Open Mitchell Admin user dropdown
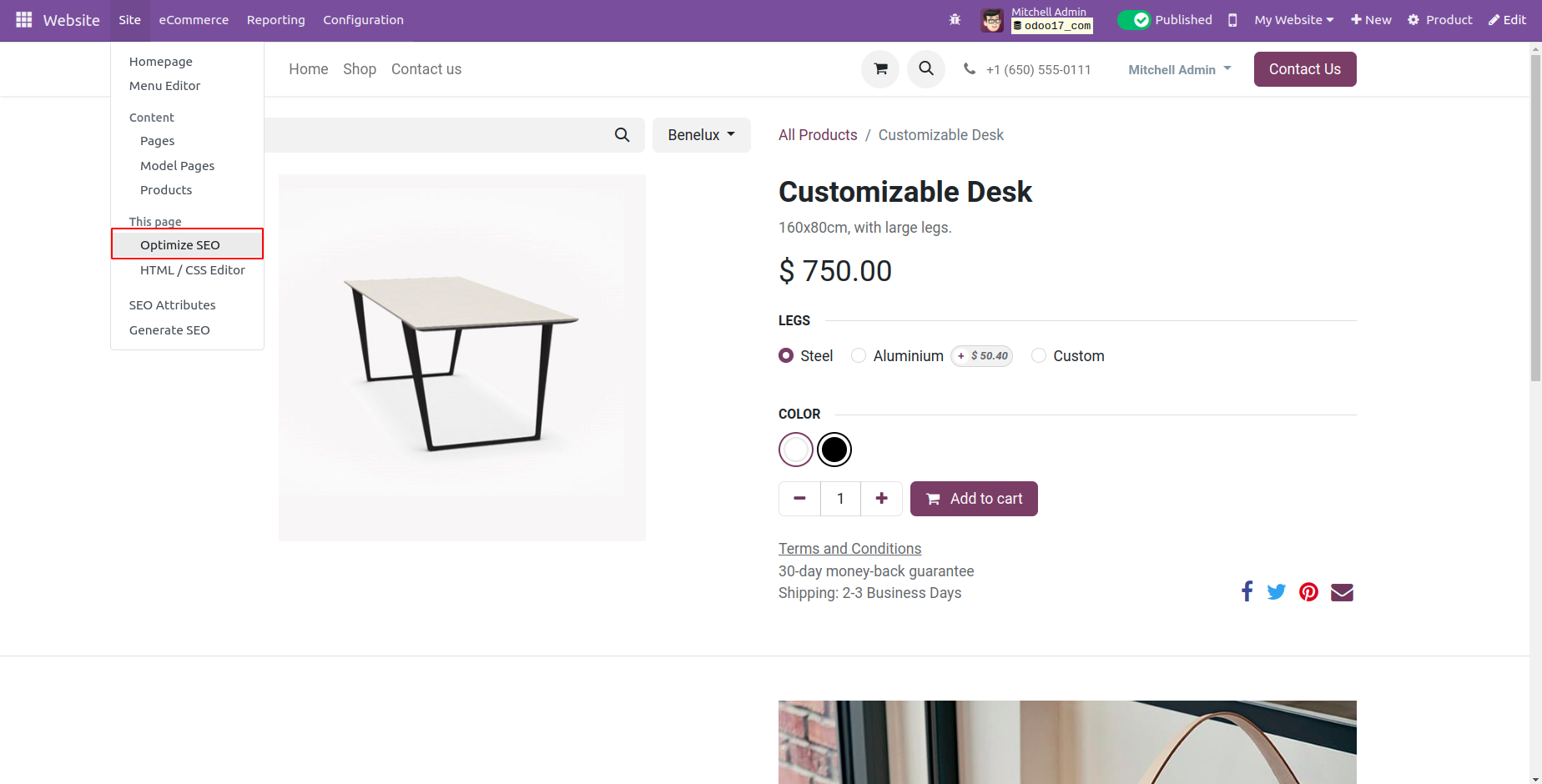The height and width of the screenshot is (784, 1542). (x=1179, y=70)
